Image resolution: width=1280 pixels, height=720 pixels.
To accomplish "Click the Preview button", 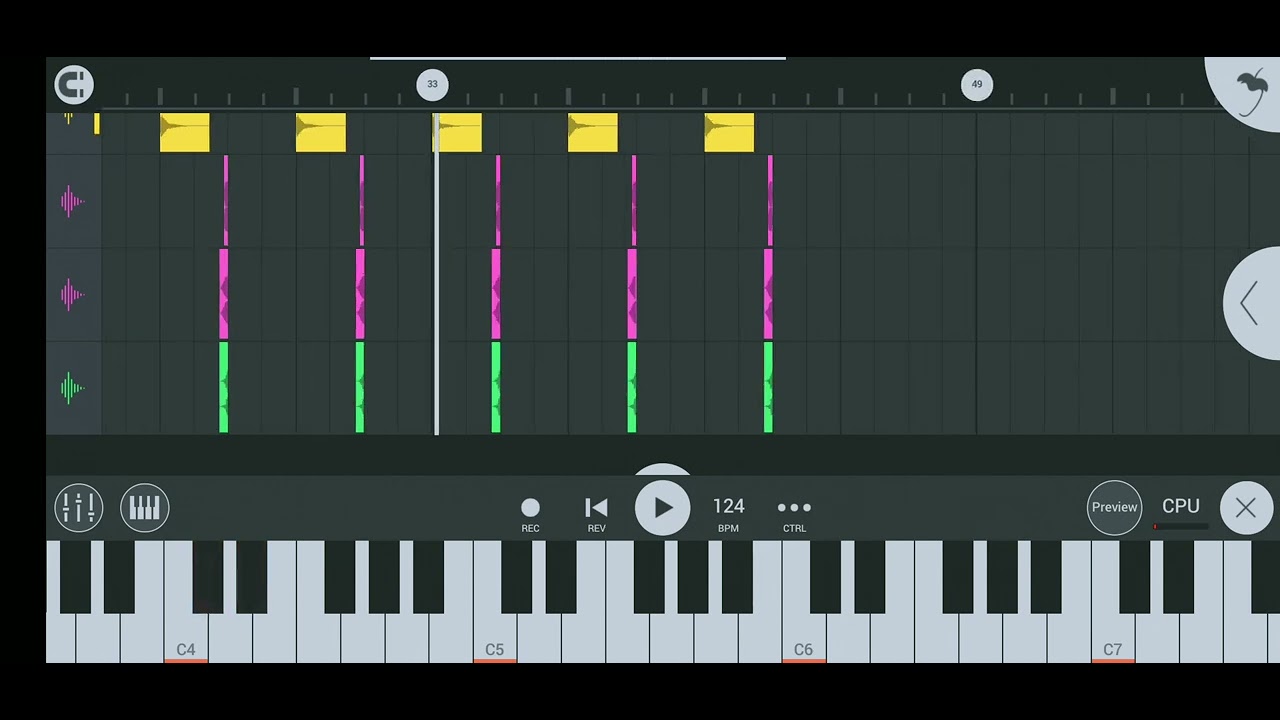I will 1114,508.
